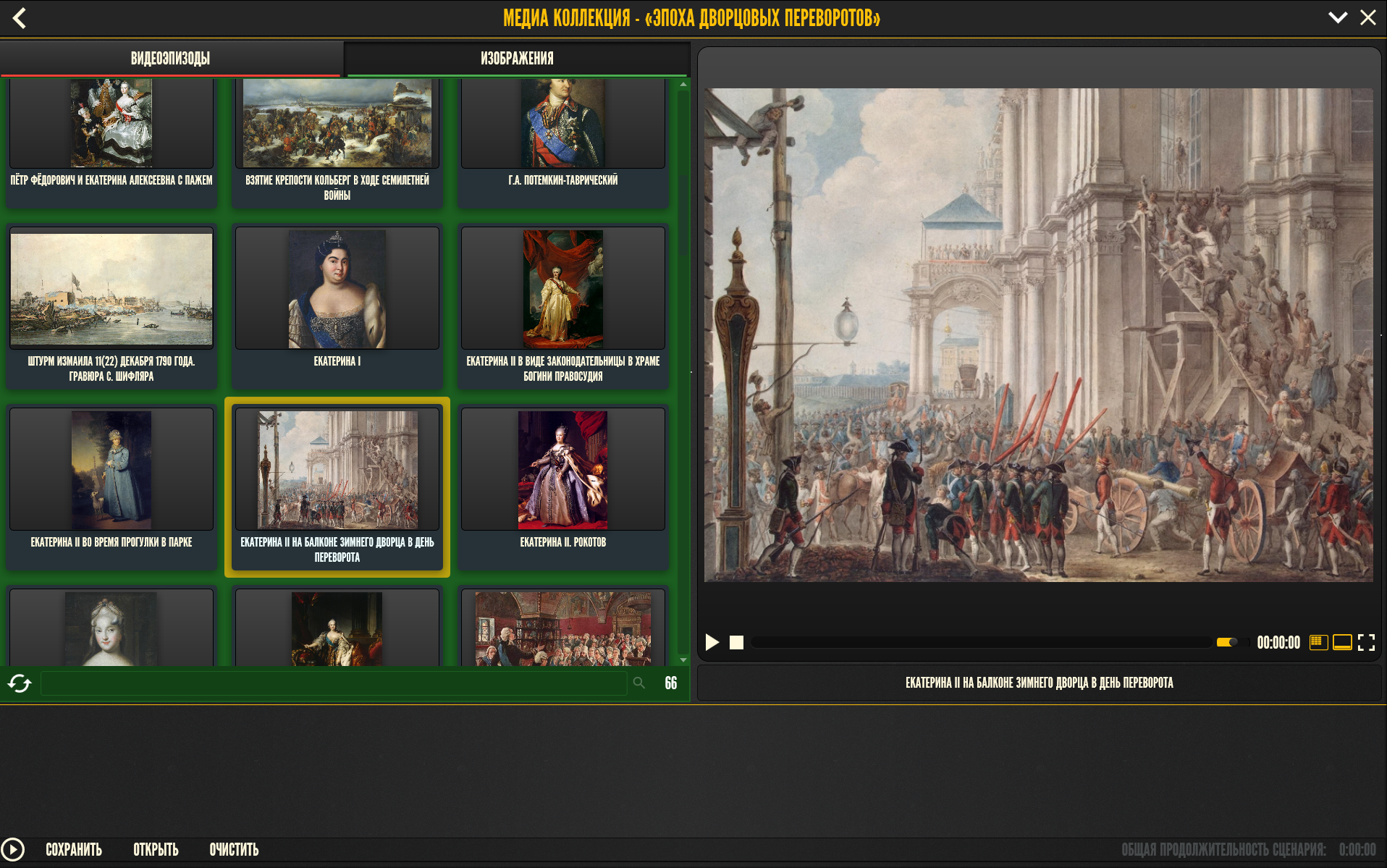Go back using the top-left arrow
The width and height of the screenshot is (1387, 868).
[x=20, y=18]
